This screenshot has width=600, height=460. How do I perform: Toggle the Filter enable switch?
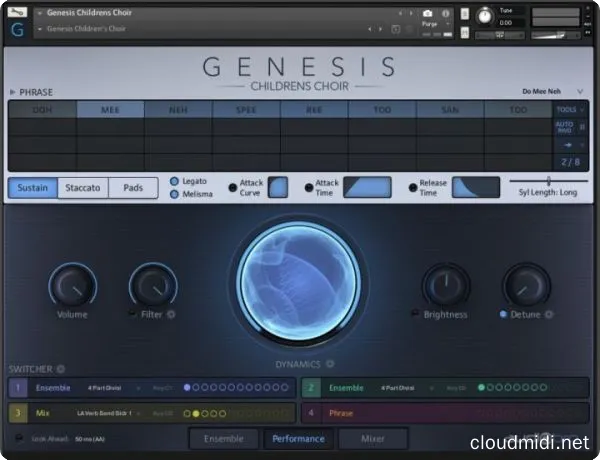[132, 314]
